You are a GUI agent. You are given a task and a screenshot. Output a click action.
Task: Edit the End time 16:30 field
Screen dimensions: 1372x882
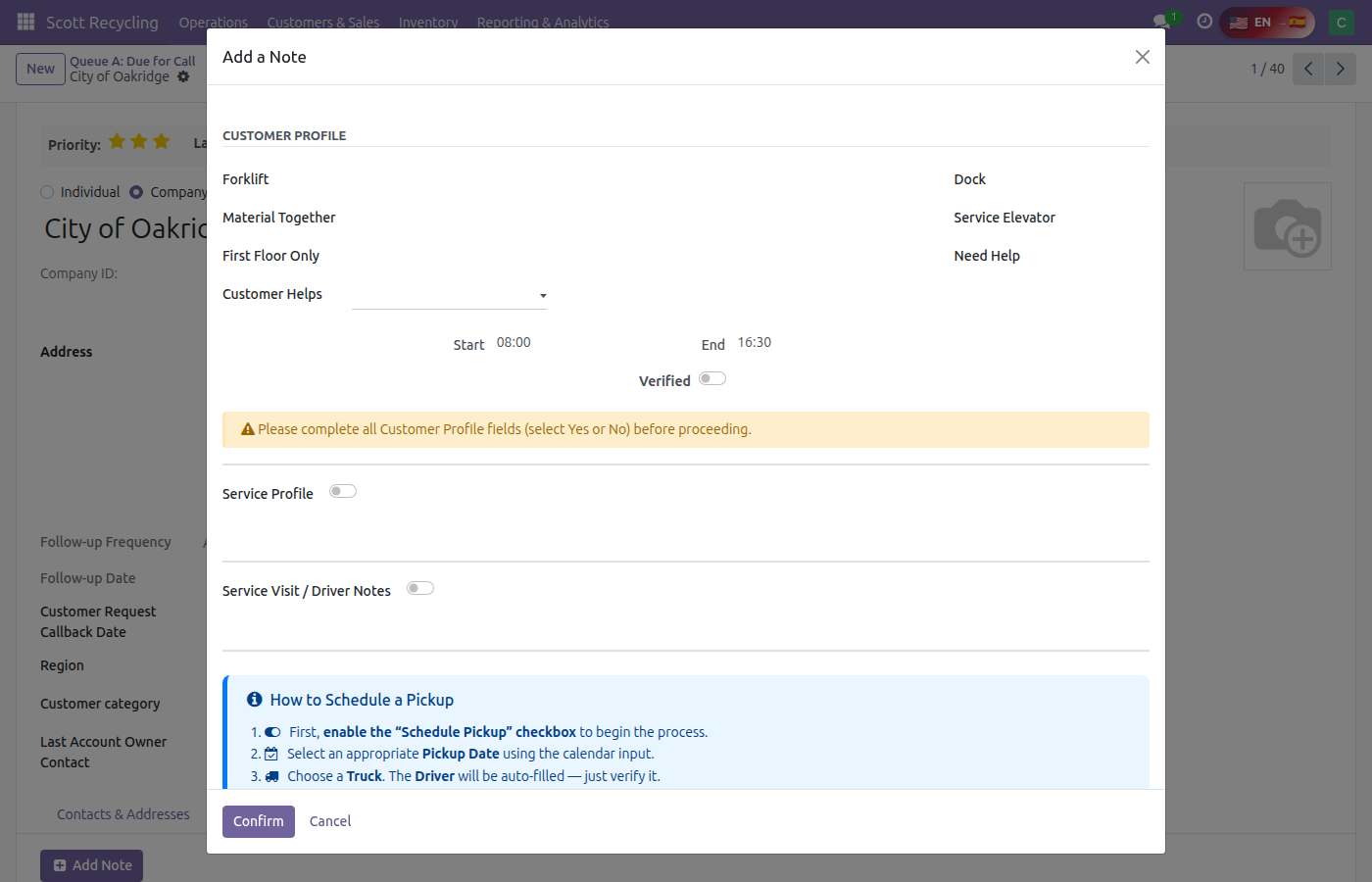(x=755, y=343)
